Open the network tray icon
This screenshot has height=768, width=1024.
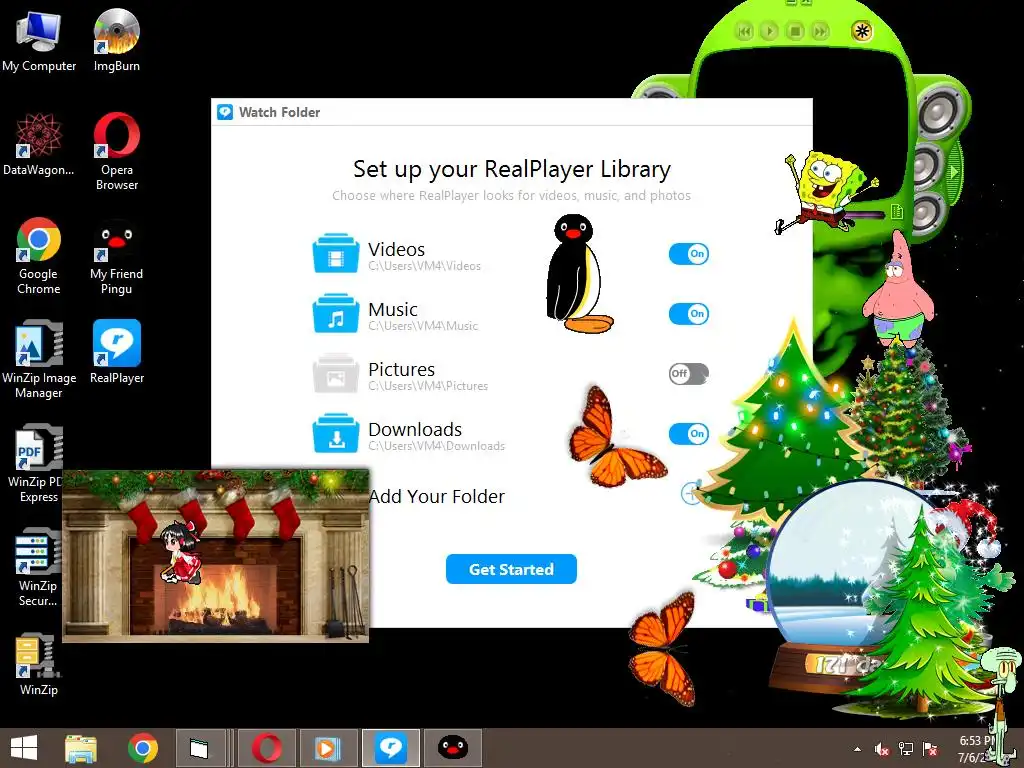[x=906, y=749]
